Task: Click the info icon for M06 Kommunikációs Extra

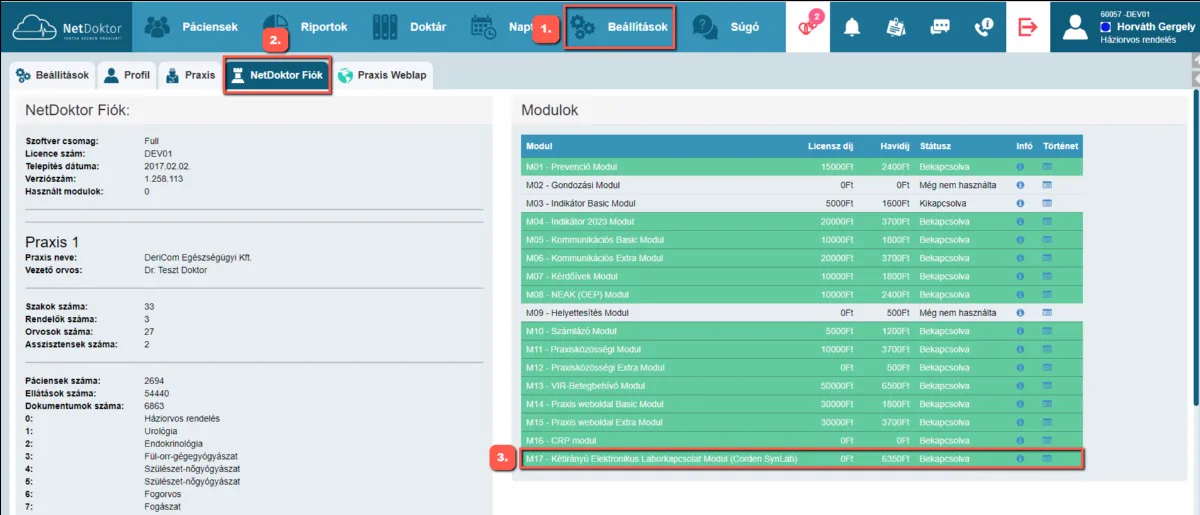Action: point(1021,258)
